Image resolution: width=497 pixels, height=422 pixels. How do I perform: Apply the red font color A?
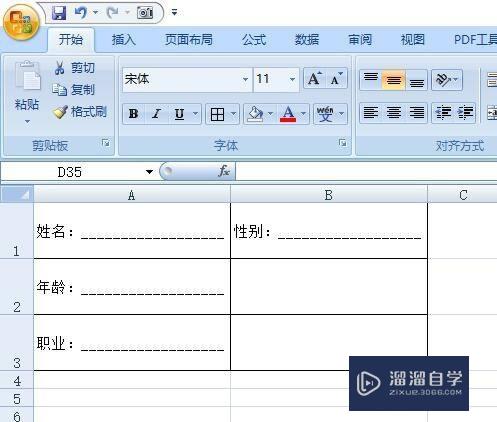point(288,114)
